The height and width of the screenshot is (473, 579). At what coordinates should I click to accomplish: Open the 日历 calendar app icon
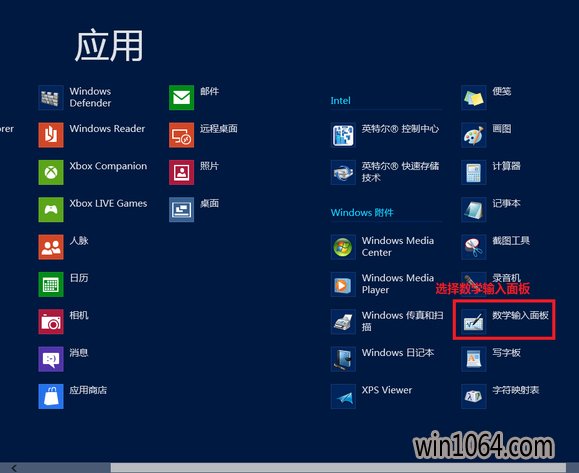51,284
